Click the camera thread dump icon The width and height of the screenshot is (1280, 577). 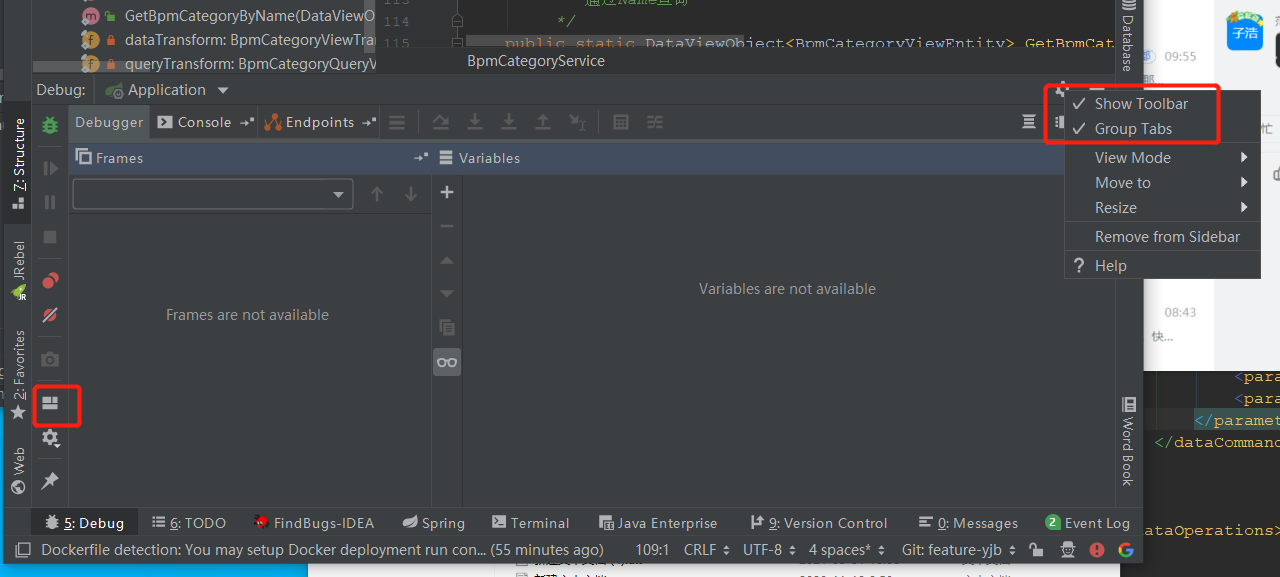50,359
